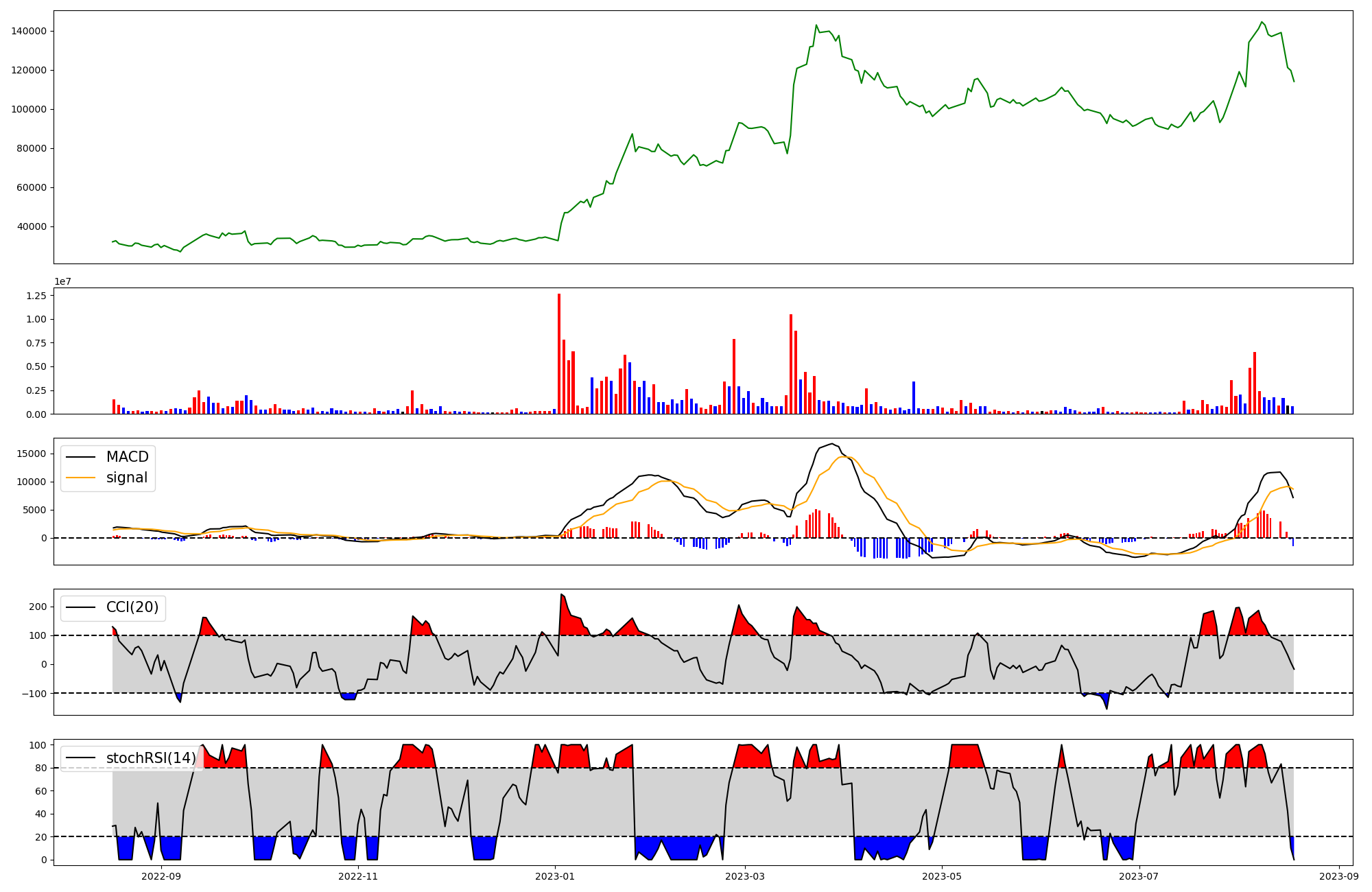Click the 2023-09 x-axis date label
The width and height of the screenshot is (1372, 892).
(x=1338, y=876)
